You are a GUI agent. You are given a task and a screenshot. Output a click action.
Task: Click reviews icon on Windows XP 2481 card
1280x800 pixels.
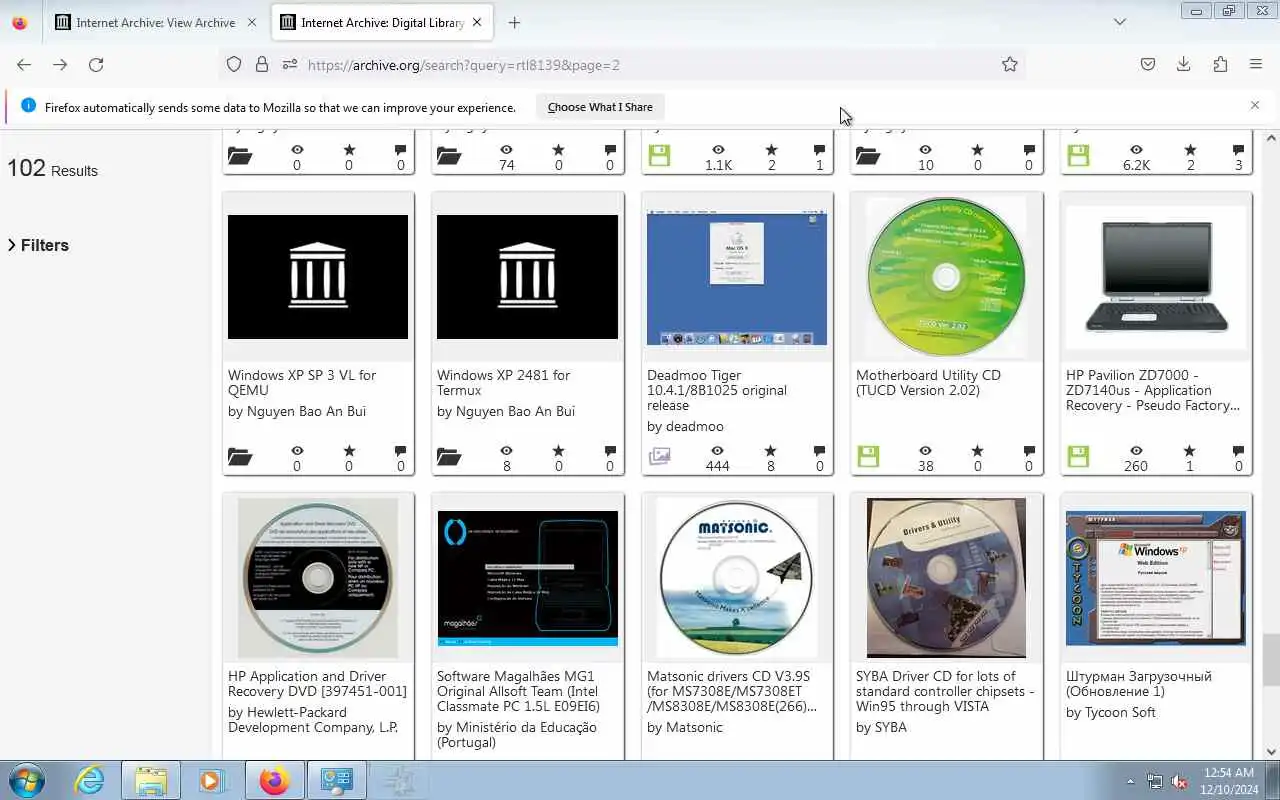coord(610,451)
